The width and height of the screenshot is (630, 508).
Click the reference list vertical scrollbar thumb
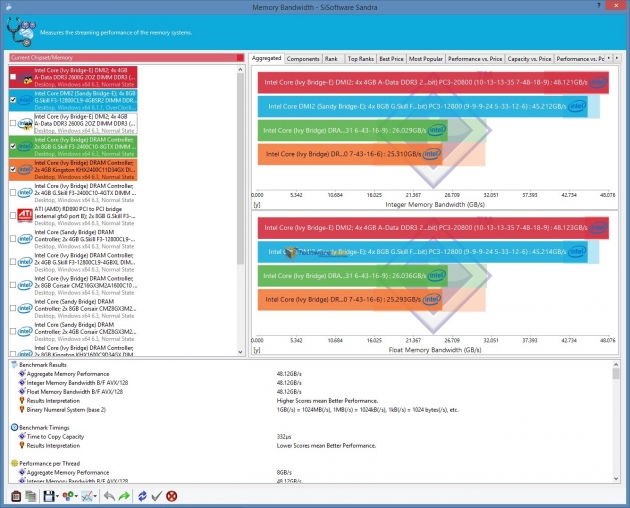tap(240, 169)
